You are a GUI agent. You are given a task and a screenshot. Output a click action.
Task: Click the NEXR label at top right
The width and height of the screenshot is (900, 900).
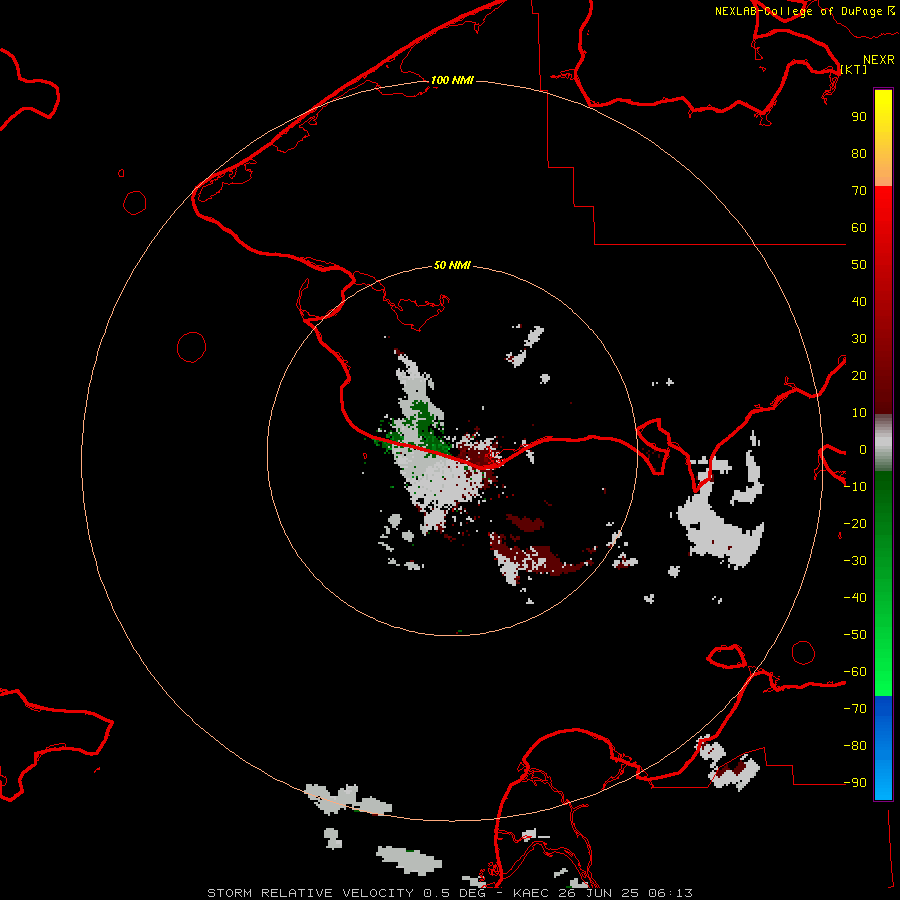click(879, 60)
